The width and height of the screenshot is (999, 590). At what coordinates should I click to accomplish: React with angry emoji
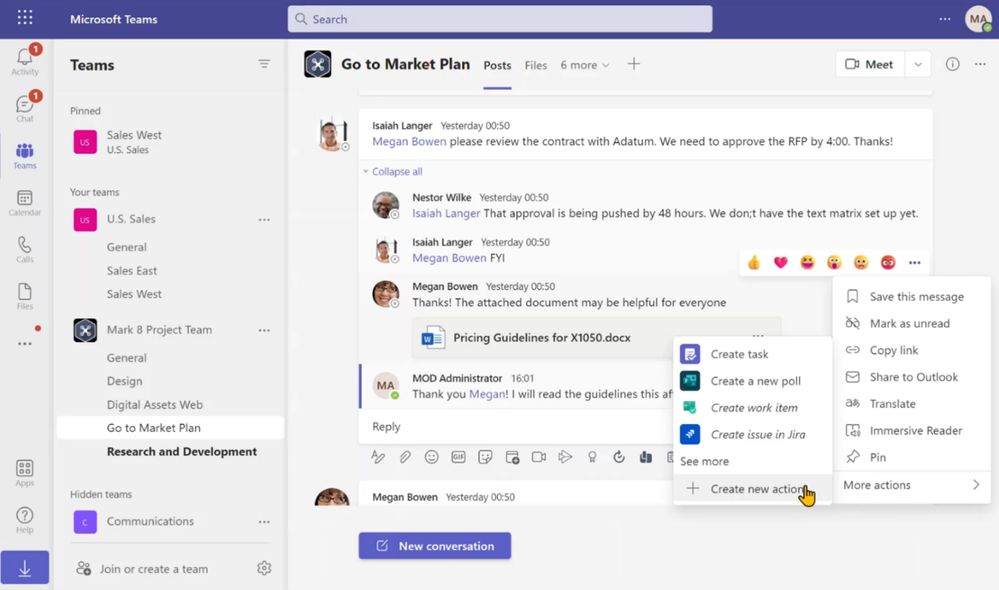[x=888, y=263]
